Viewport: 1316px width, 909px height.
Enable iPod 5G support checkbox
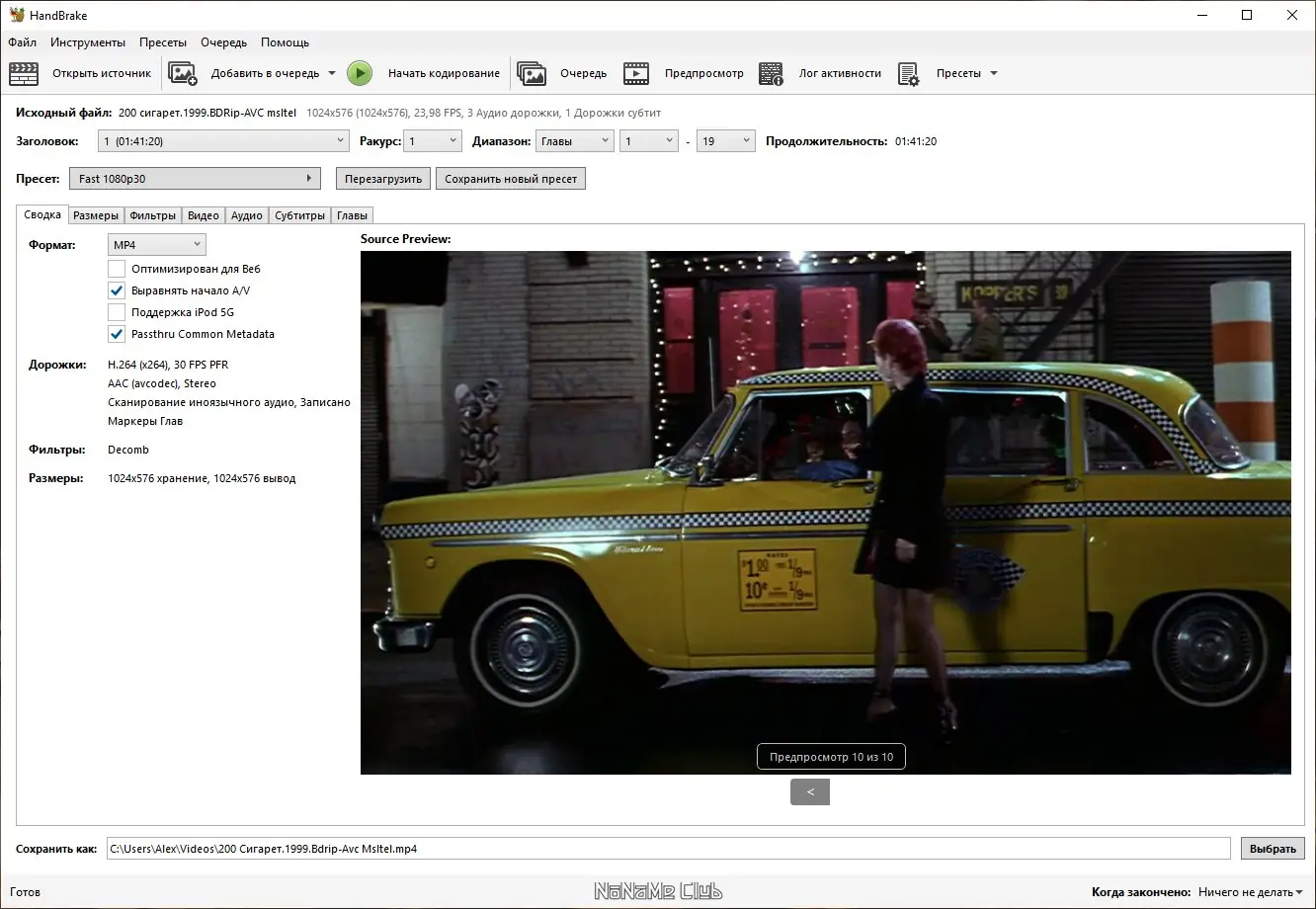point(117,312)
